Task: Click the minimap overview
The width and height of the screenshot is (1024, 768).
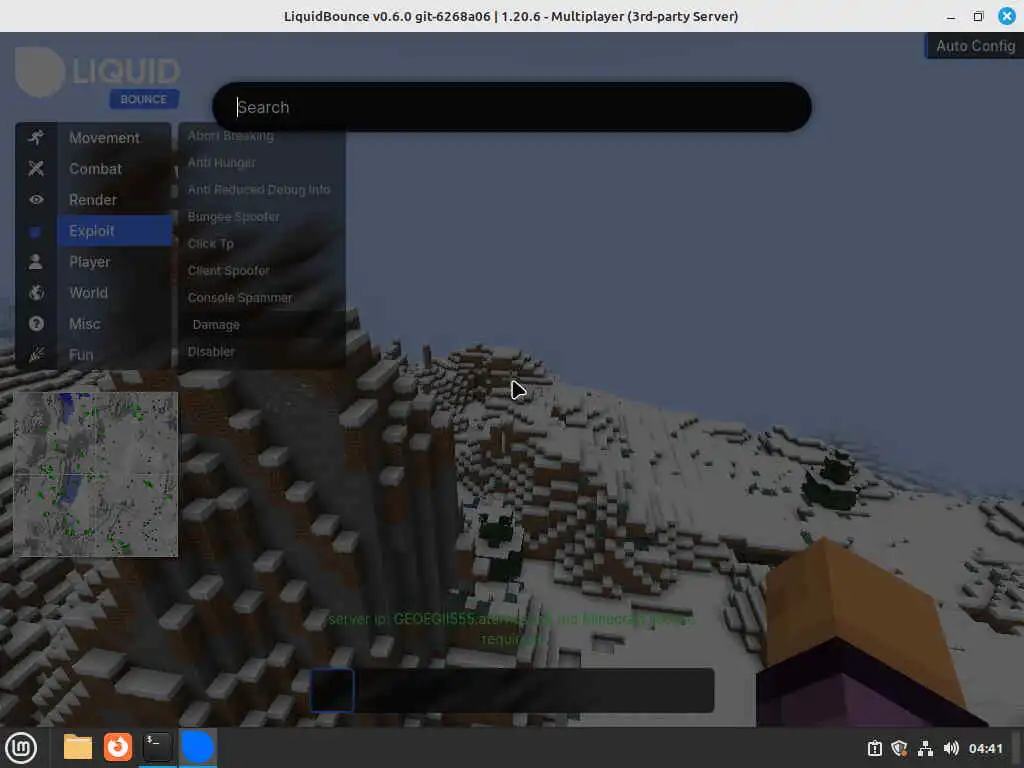Action: point(95,475)
